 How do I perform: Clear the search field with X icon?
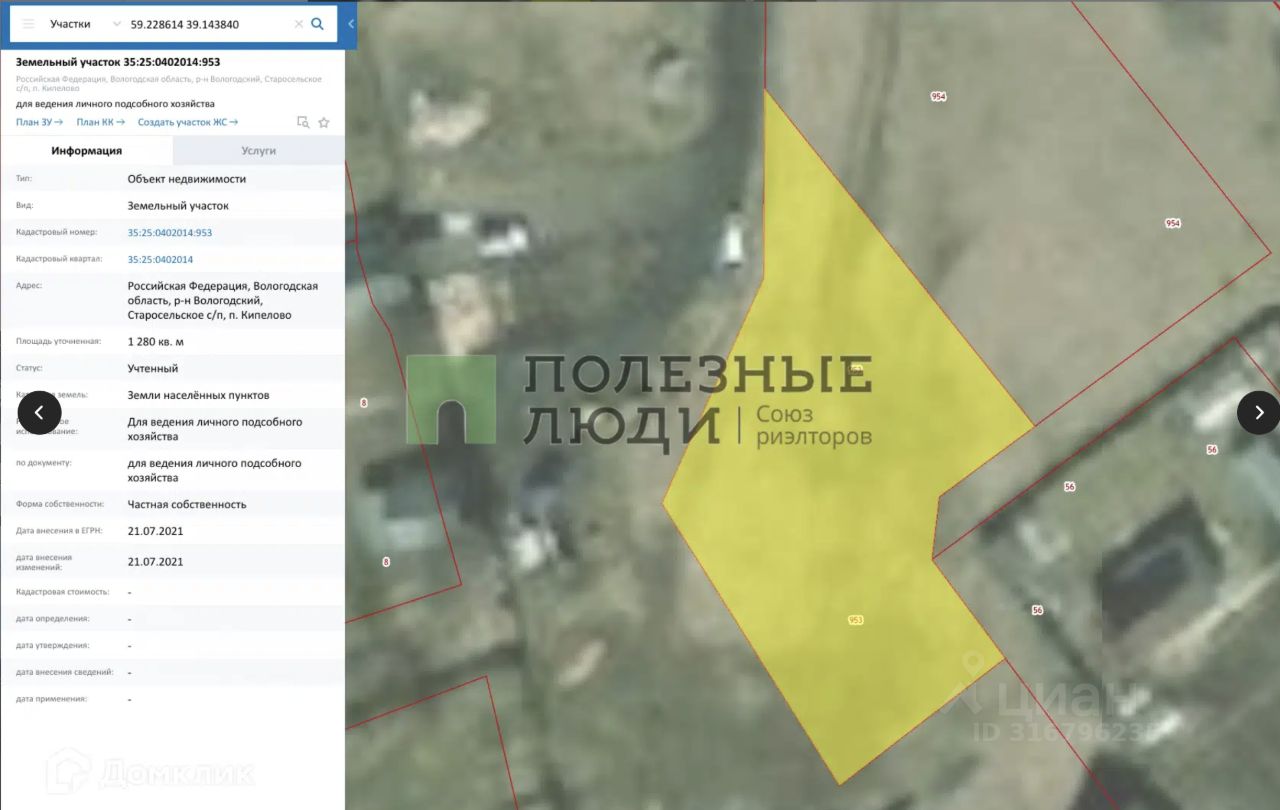pyautogui.click(x=298, y=24)
